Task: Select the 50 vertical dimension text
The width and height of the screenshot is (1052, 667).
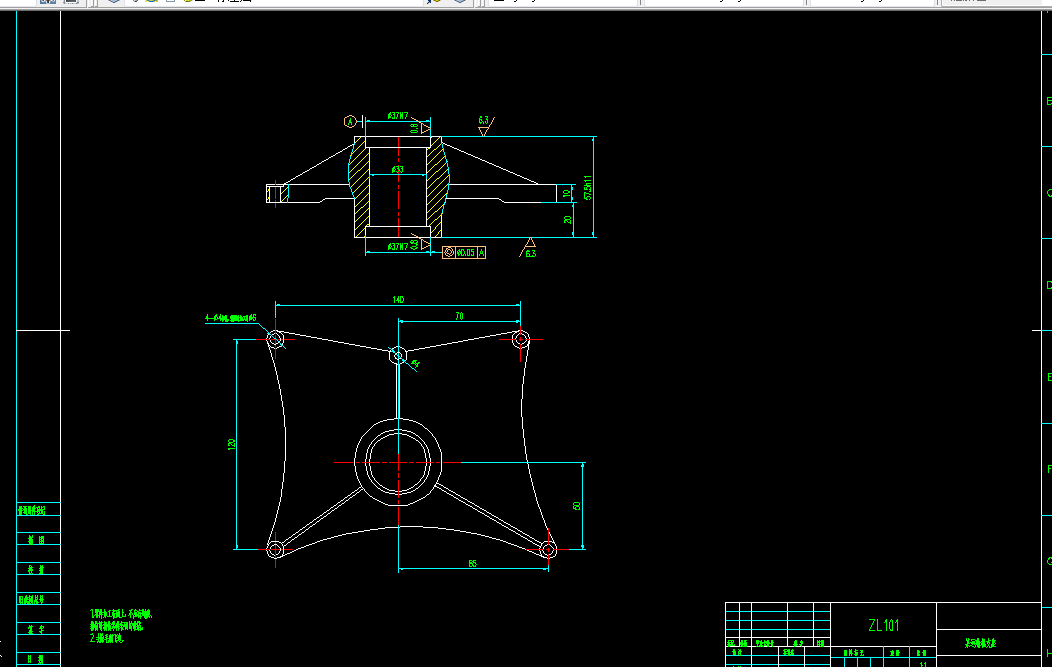Action: [x=576, y=506]
